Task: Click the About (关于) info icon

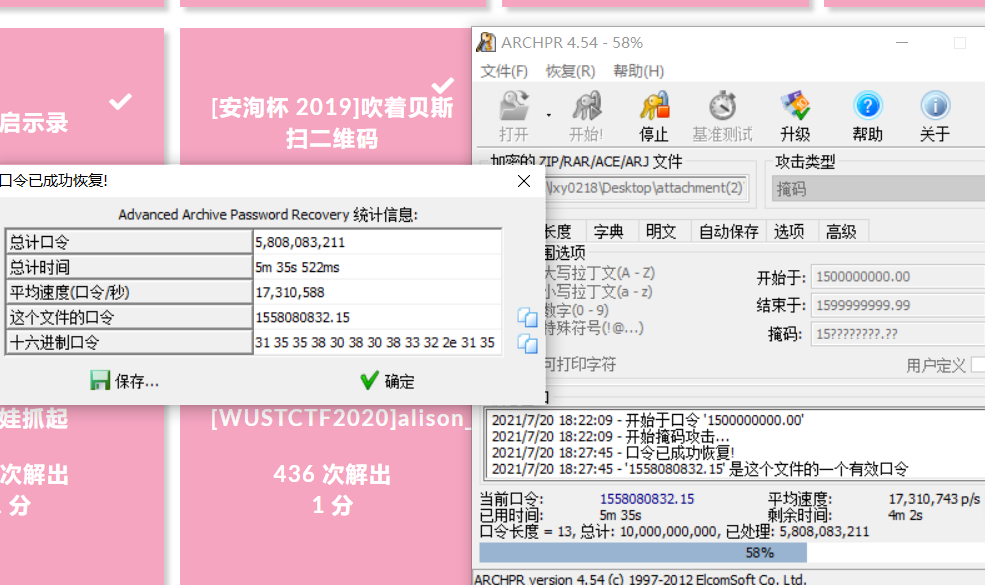Action: tap(934, 115)
